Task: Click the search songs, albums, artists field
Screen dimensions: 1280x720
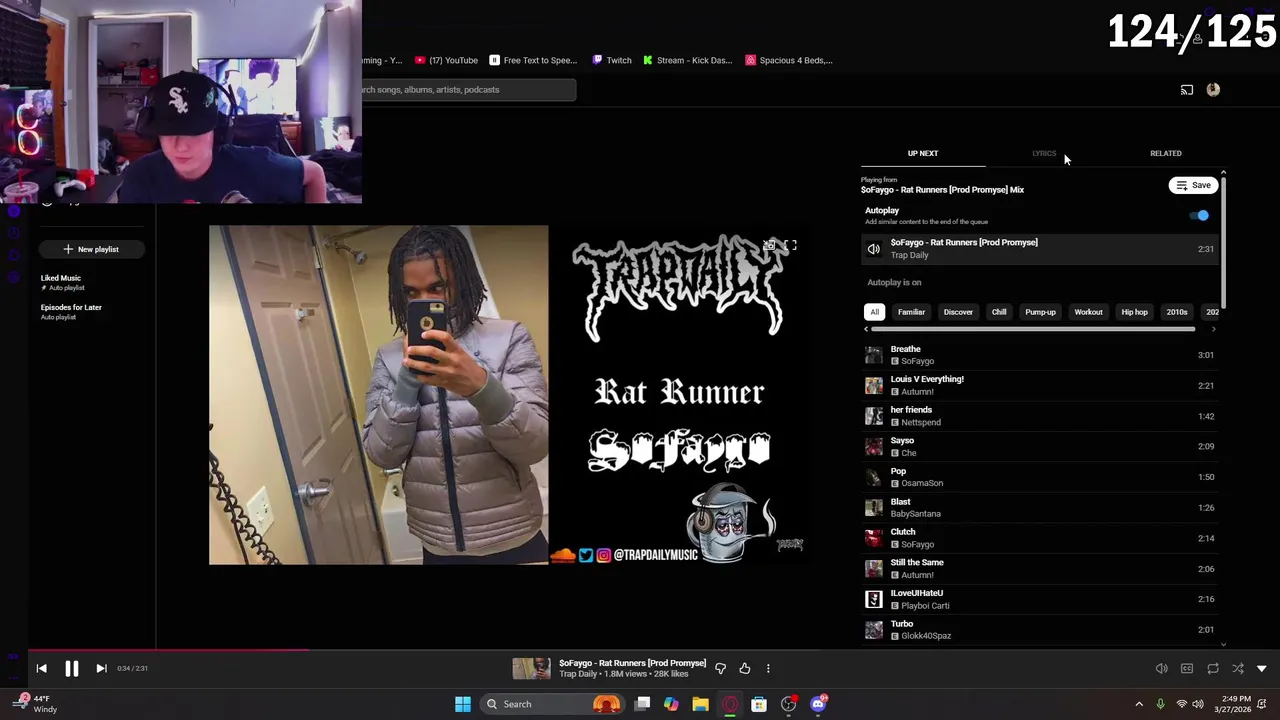Action: (468, 90)
